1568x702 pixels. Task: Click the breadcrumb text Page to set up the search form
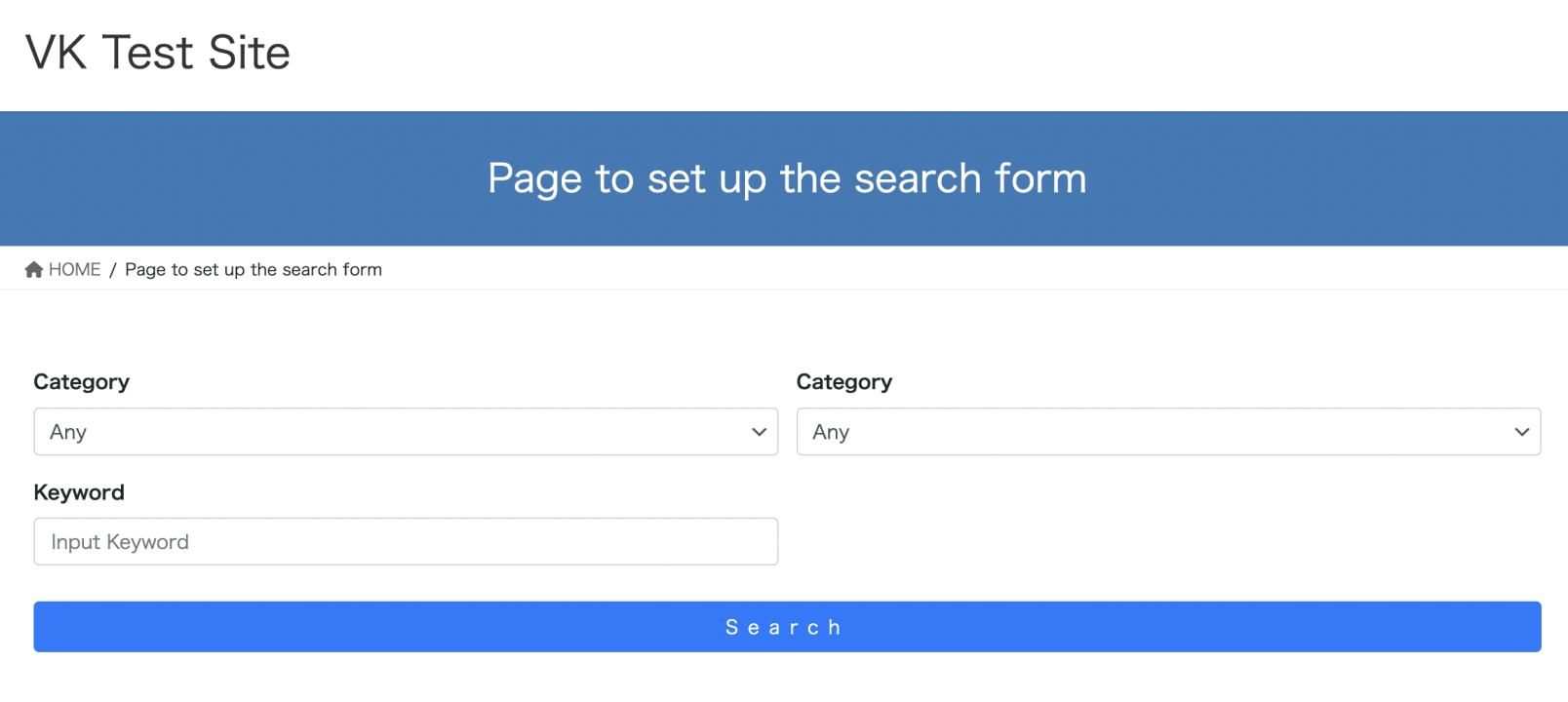click(x=253, y=269)
